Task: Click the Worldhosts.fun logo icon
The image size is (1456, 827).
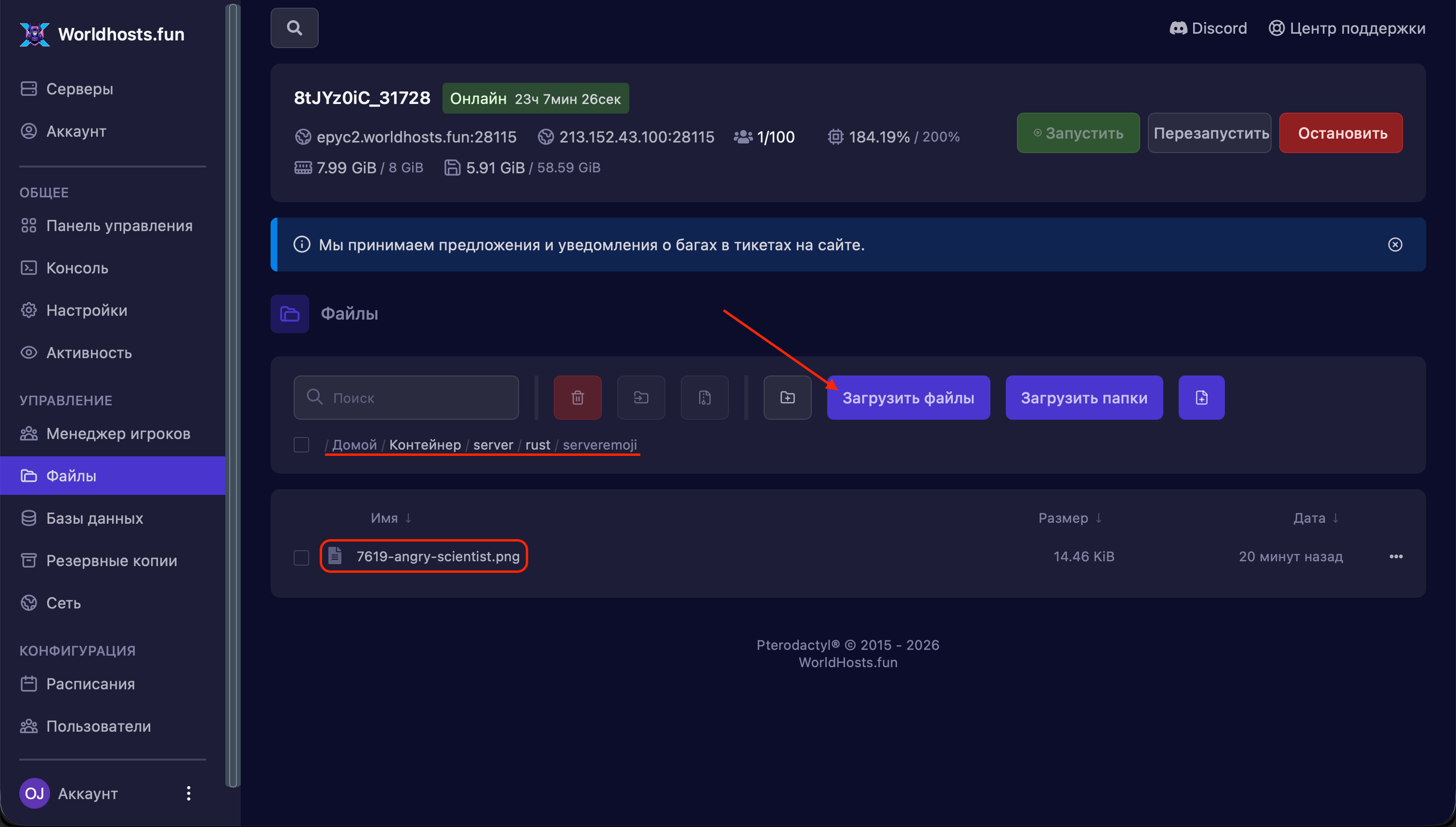Action: click(34, 34)
